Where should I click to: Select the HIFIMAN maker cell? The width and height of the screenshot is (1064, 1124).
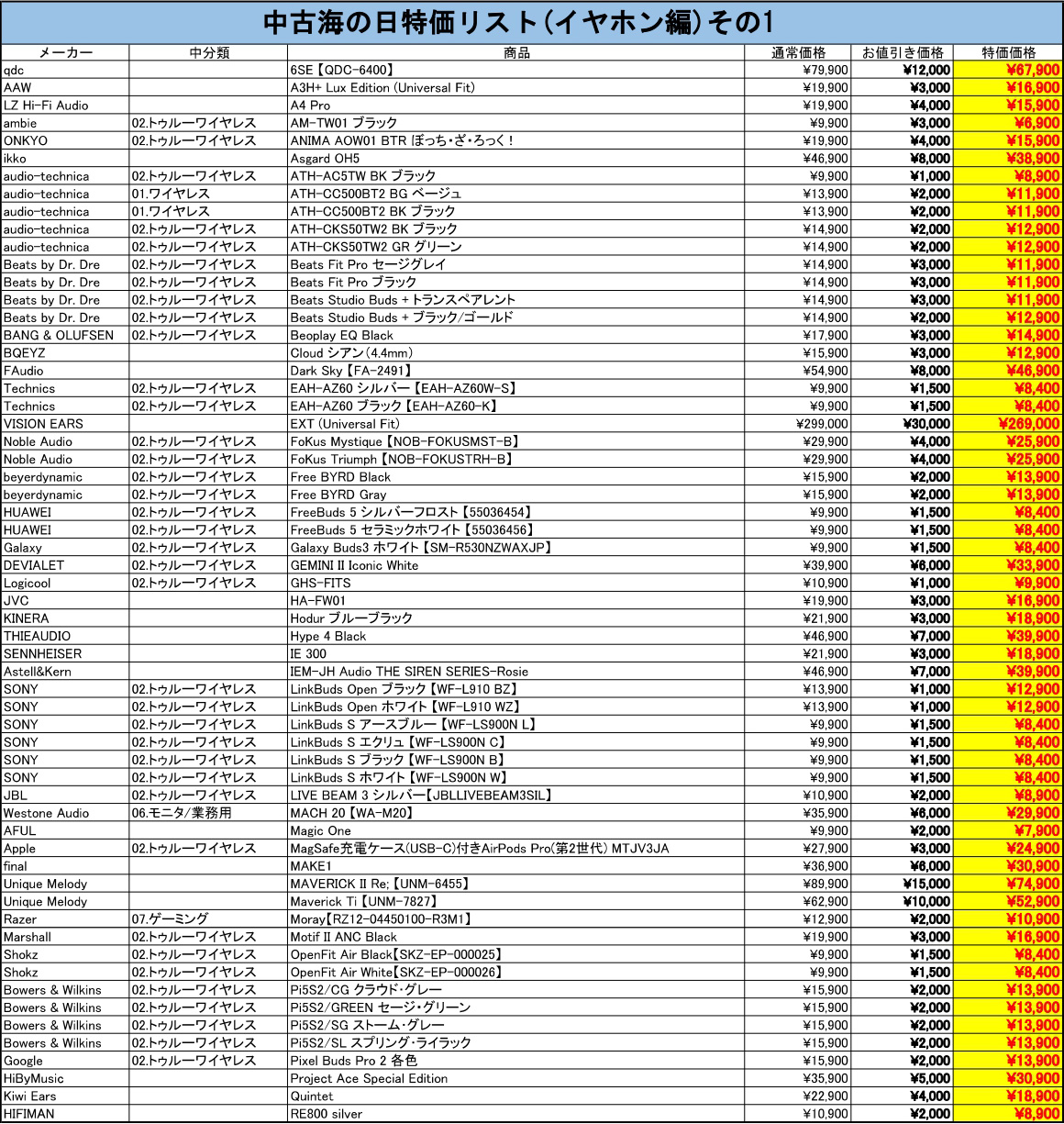pos(65,1114)
